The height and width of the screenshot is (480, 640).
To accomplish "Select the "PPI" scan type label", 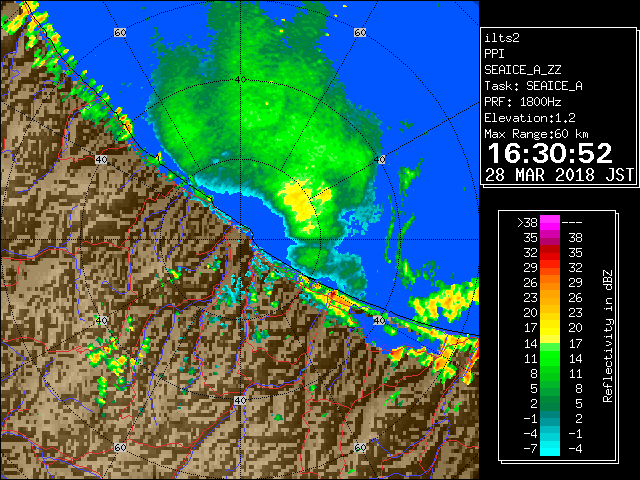I will (x=494, y=54).
